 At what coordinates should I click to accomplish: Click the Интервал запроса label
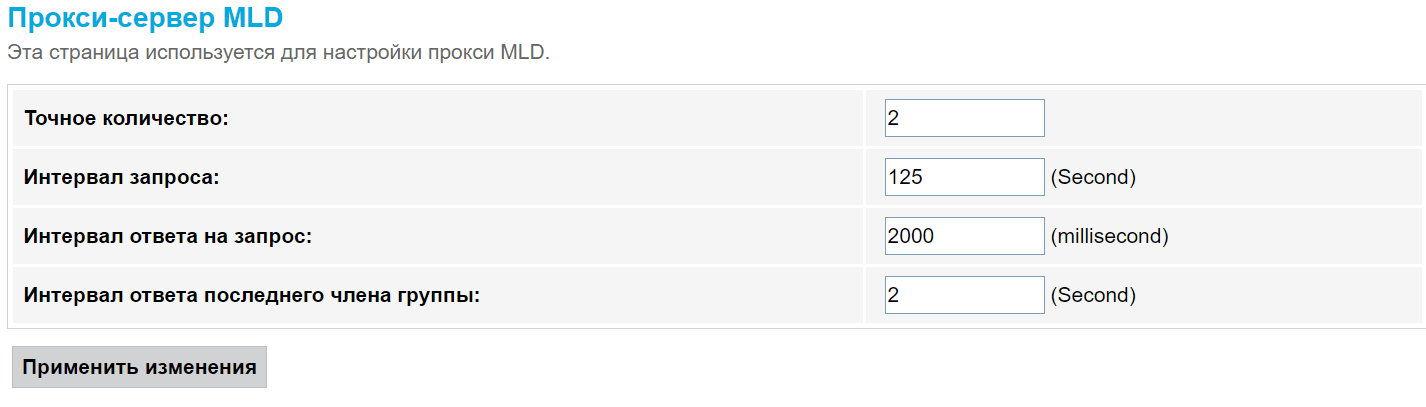(x=121, y=178)
